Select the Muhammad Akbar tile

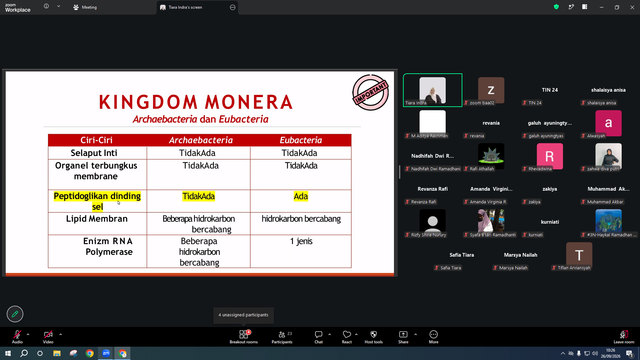point(608,189)
